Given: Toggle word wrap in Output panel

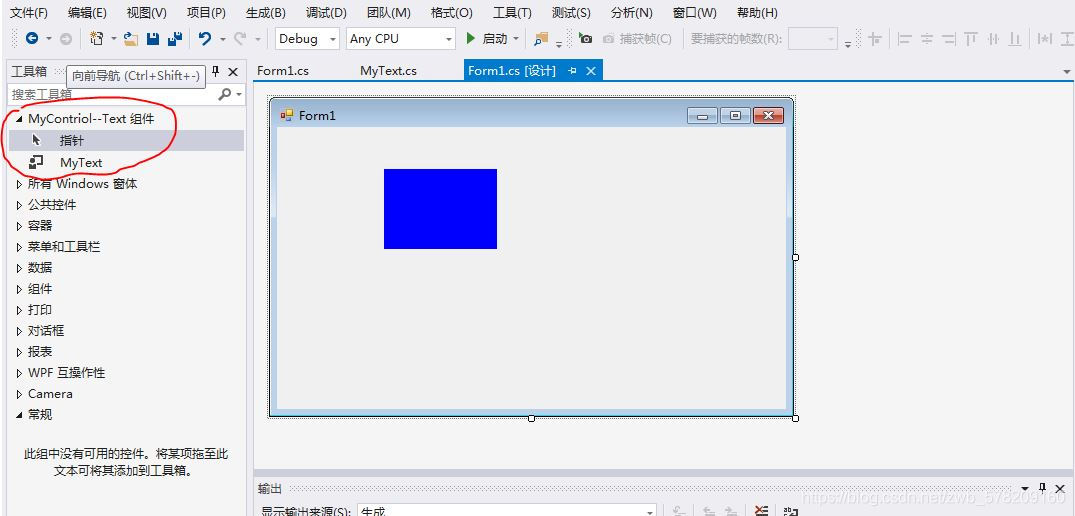Looking at the screenshot, I should (790, 511).
